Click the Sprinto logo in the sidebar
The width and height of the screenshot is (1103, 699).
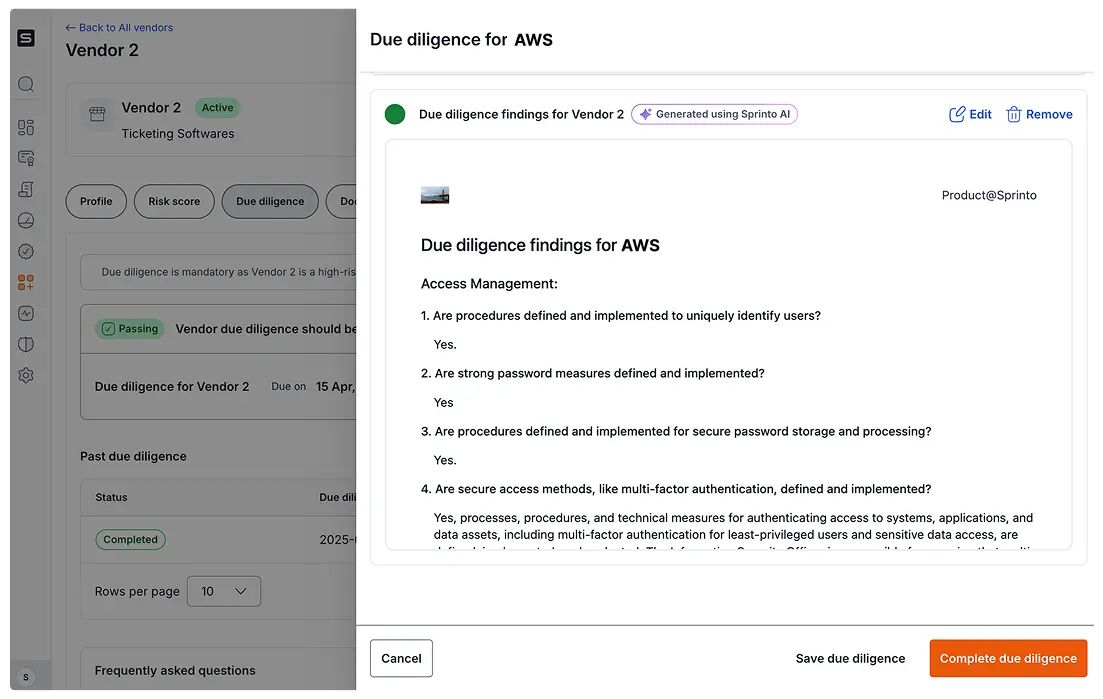click(x=26, y=38)
